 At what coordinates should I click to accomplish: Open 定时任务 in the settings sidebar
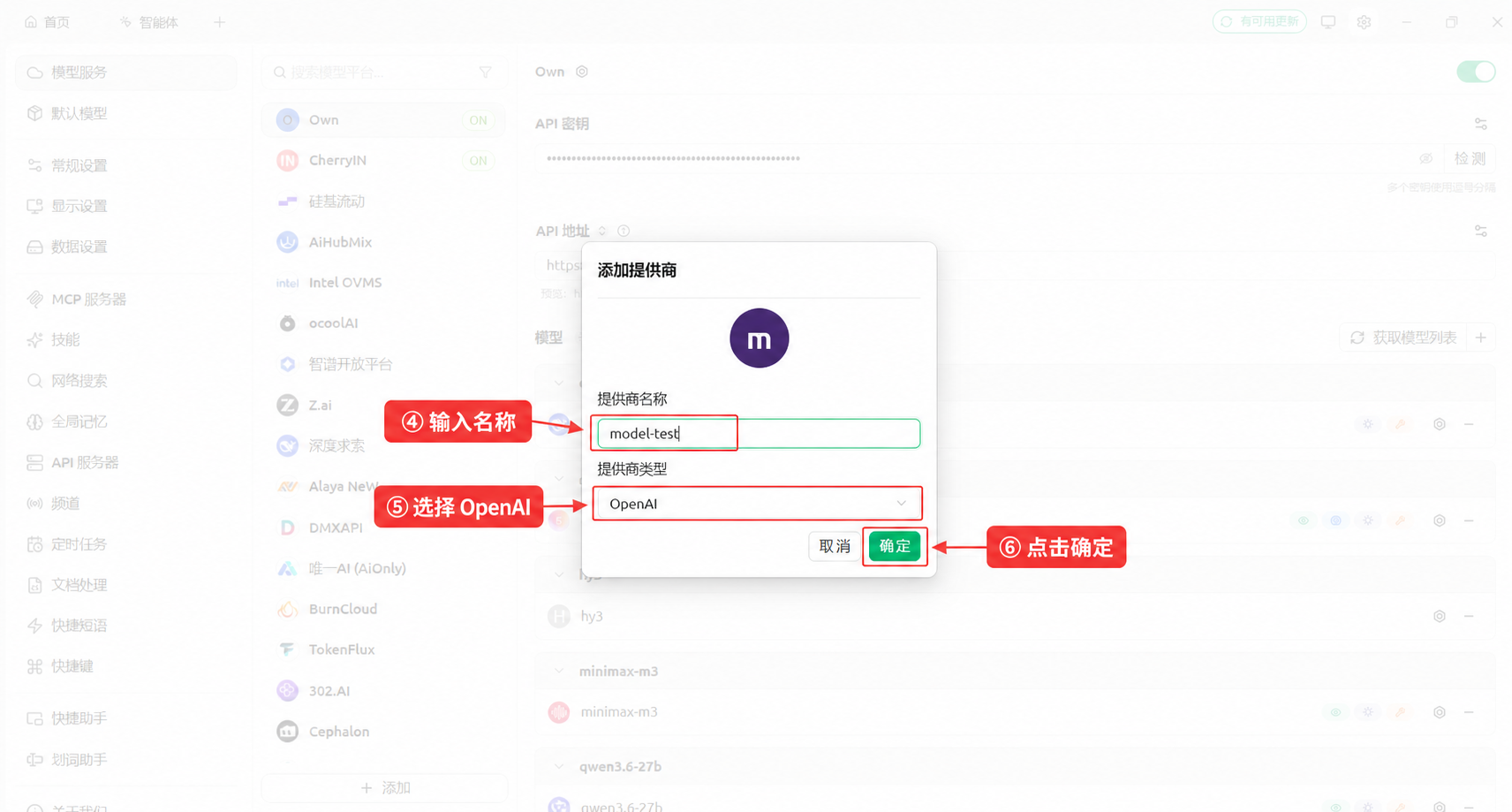126,544
